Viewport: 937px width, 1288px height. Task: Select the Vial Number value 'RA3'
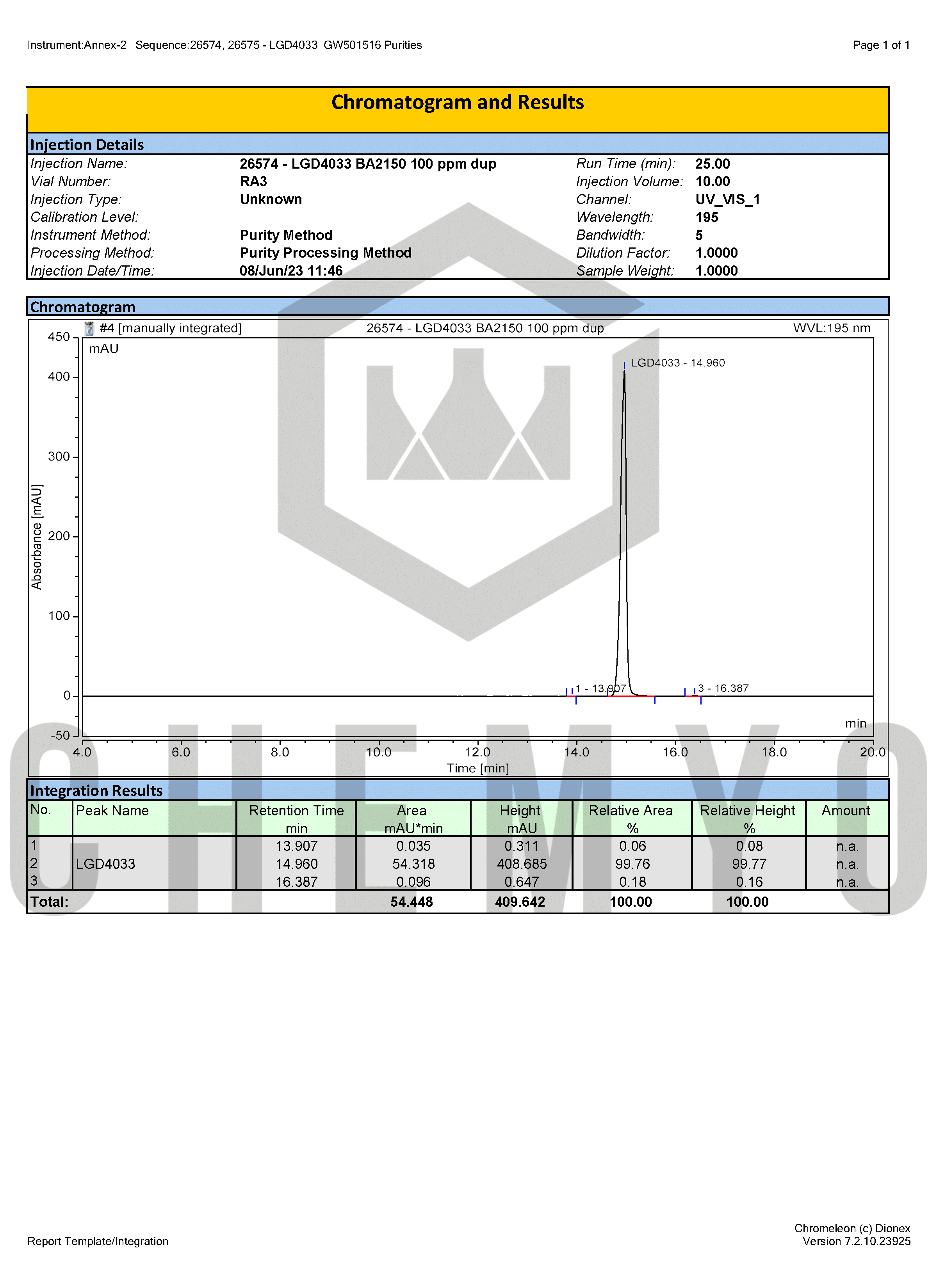[x=253, y=182]
